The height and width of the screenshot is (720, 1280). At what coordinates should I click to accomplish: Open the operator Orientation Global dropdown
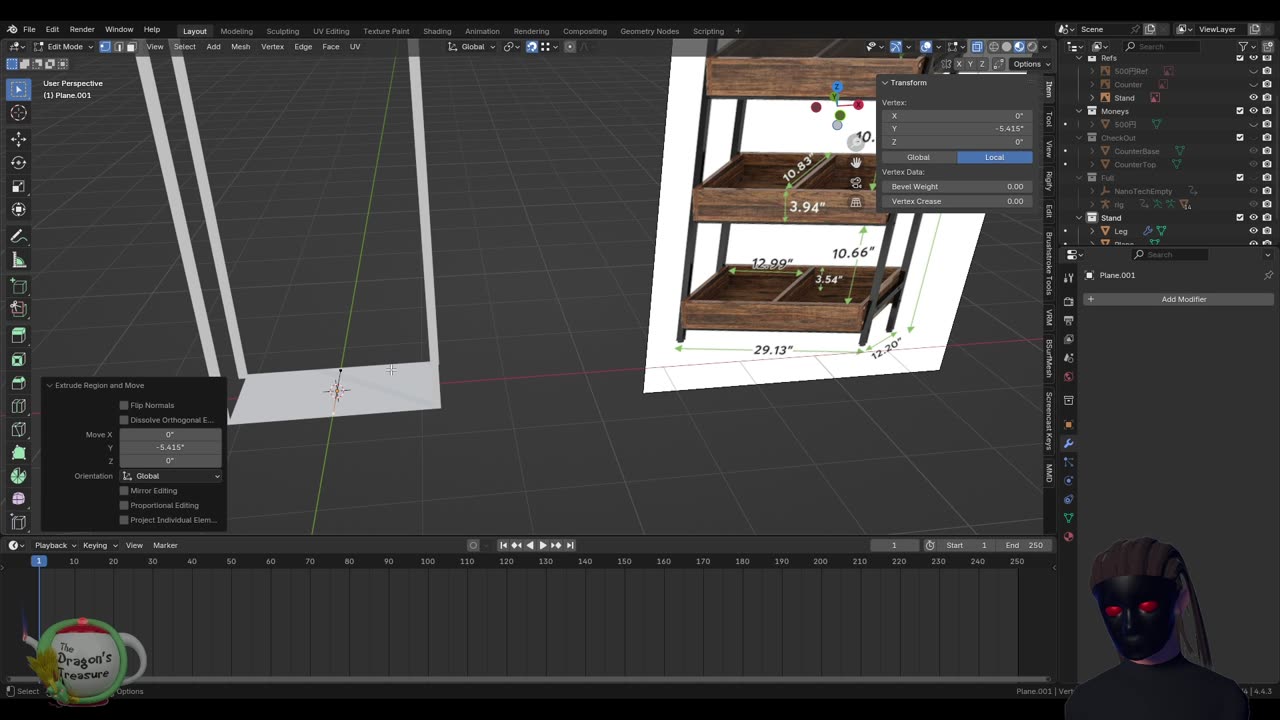(x=171, y=476)
